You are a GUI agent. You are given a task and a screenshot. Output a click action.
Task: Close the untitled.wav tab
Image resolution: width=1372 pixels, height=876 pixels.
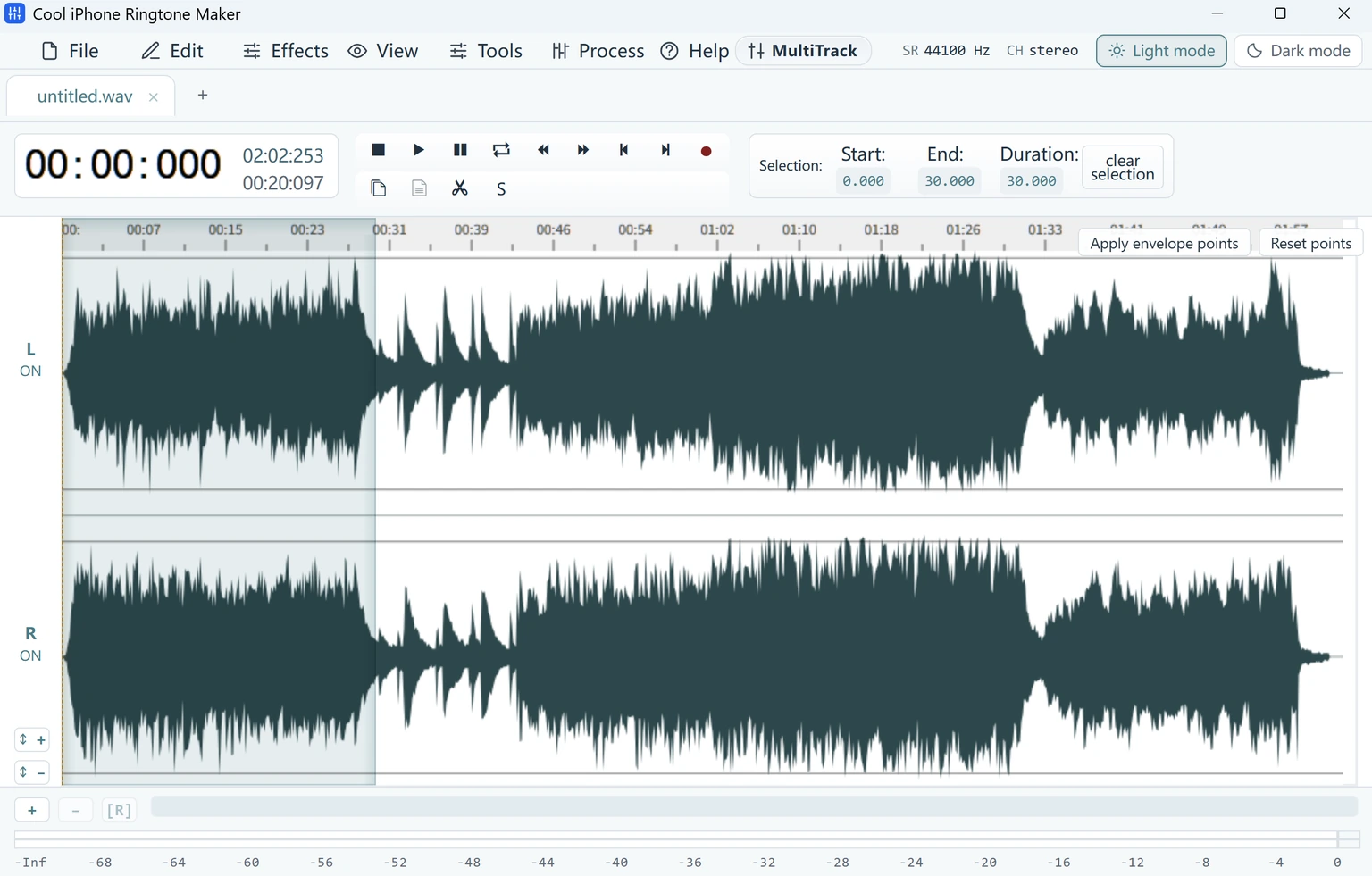[x=154, y=97]
